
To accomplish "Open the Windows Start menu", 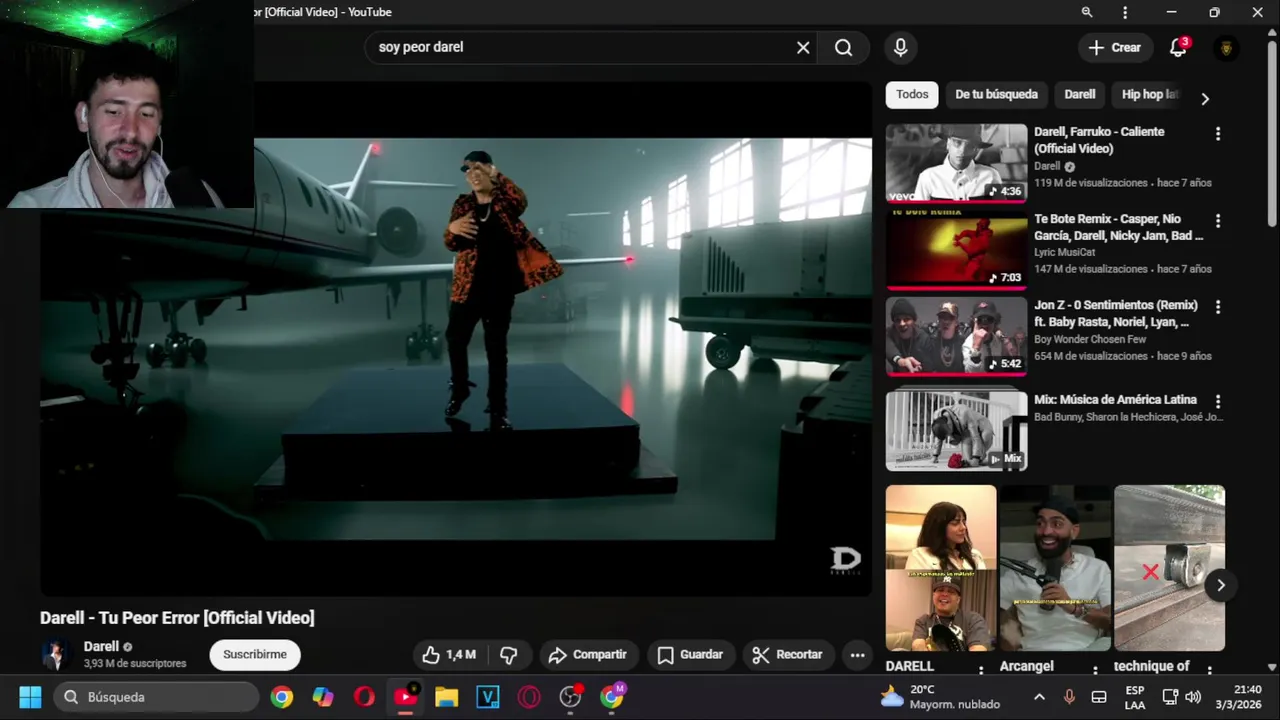I will [x=30, y=697].
